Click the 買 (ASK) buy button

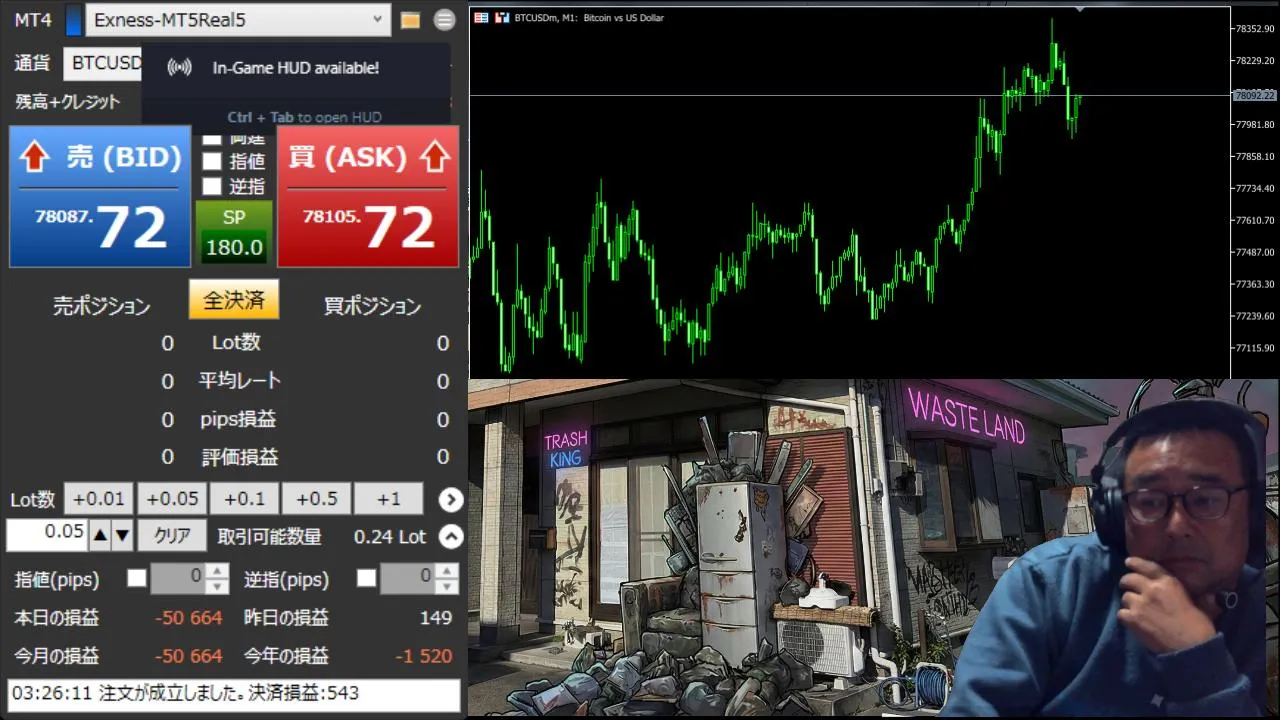(368, 196)
